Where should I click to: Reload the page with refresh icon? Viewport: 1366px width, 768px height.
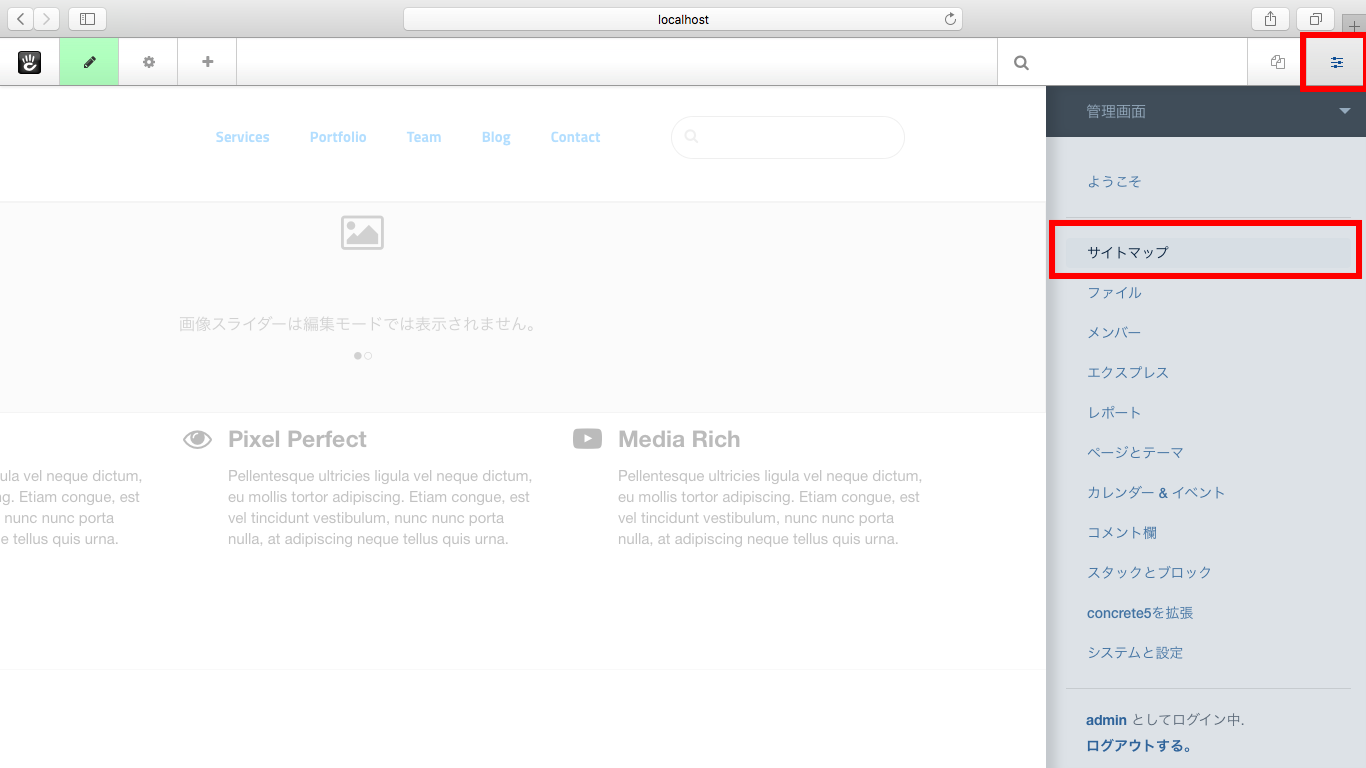950,19
